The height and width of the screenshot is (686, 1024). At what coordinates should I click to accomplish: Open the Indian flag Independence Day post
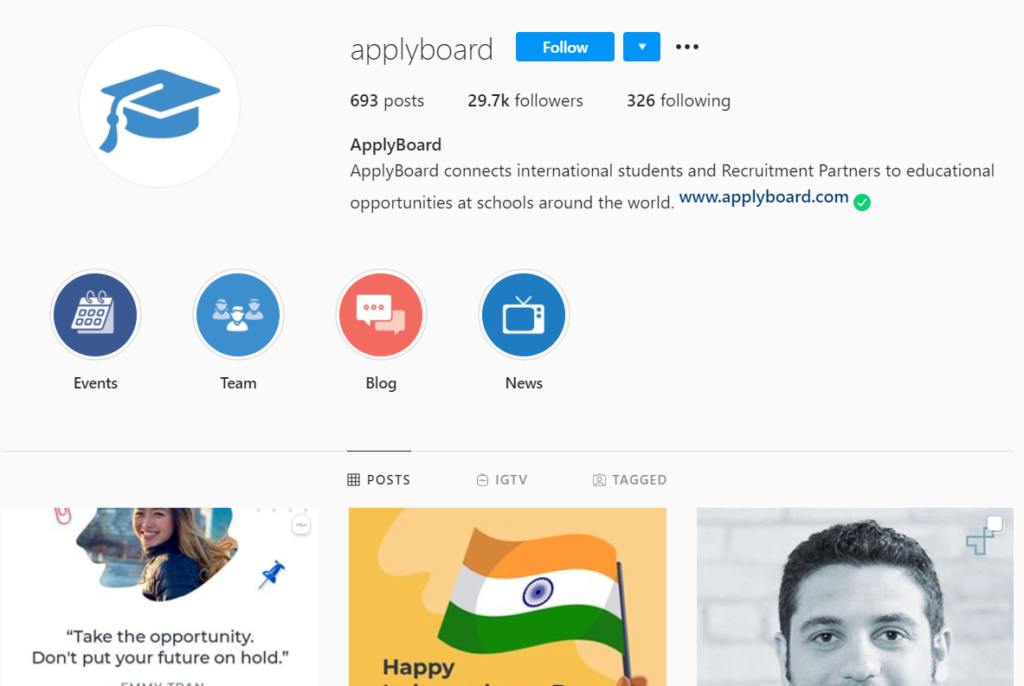(507, 597)
